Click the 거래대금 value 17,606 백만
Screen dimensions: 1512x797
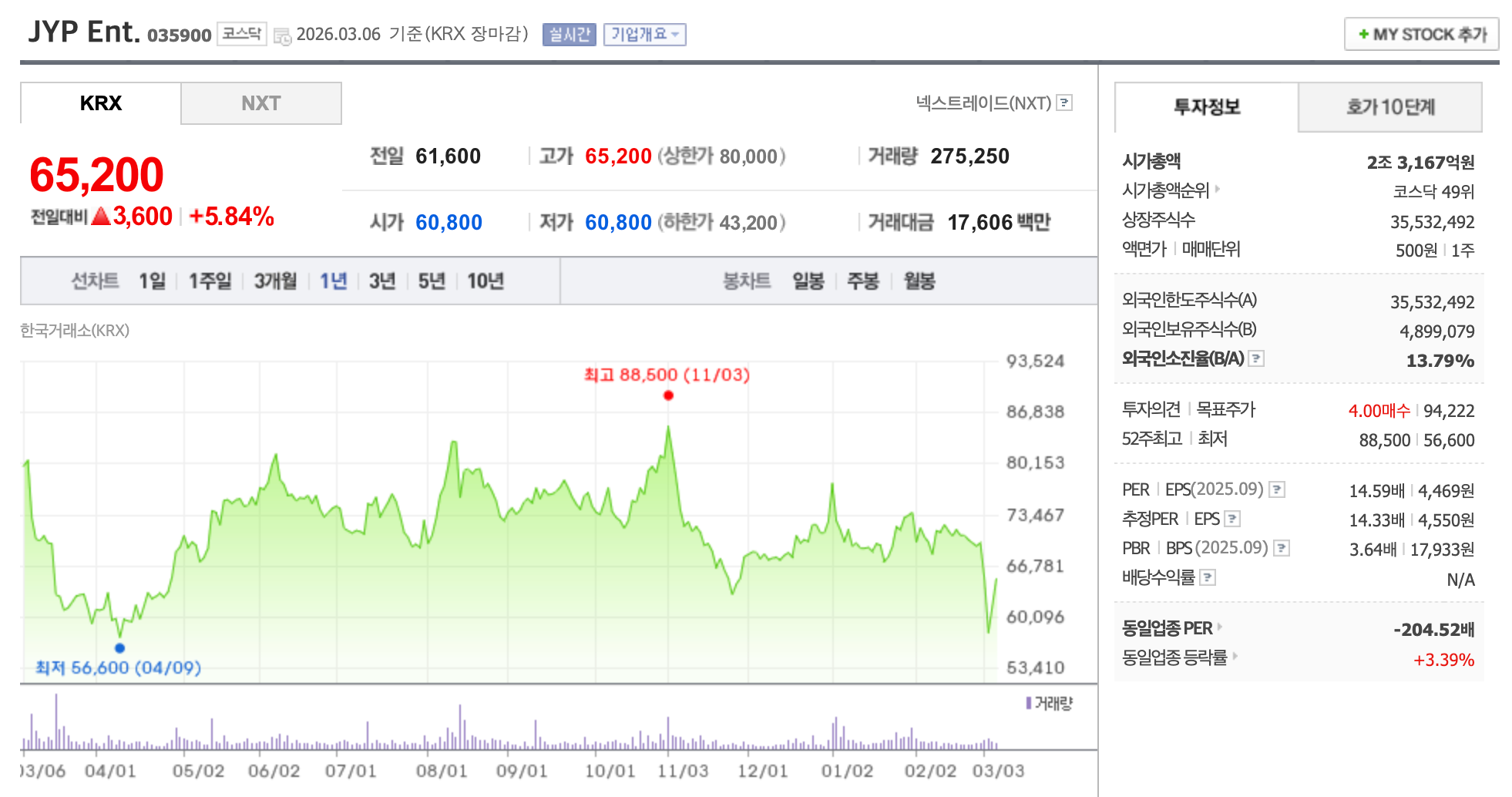coord(999,223)
